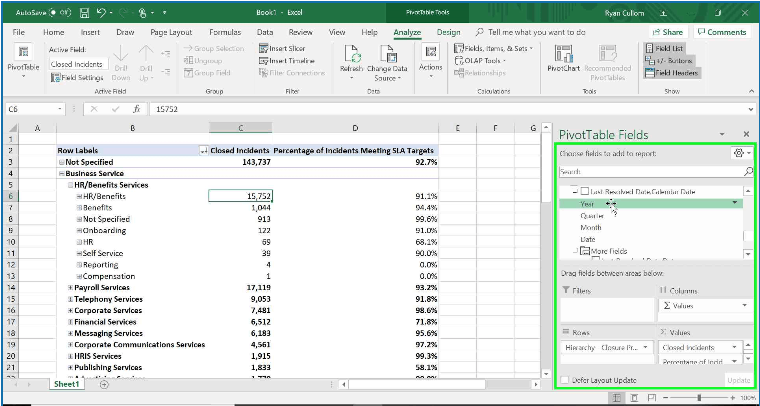Check the Defer Layout Update box
The height and width of the screenshot is (406, 760).
[565, 380]
